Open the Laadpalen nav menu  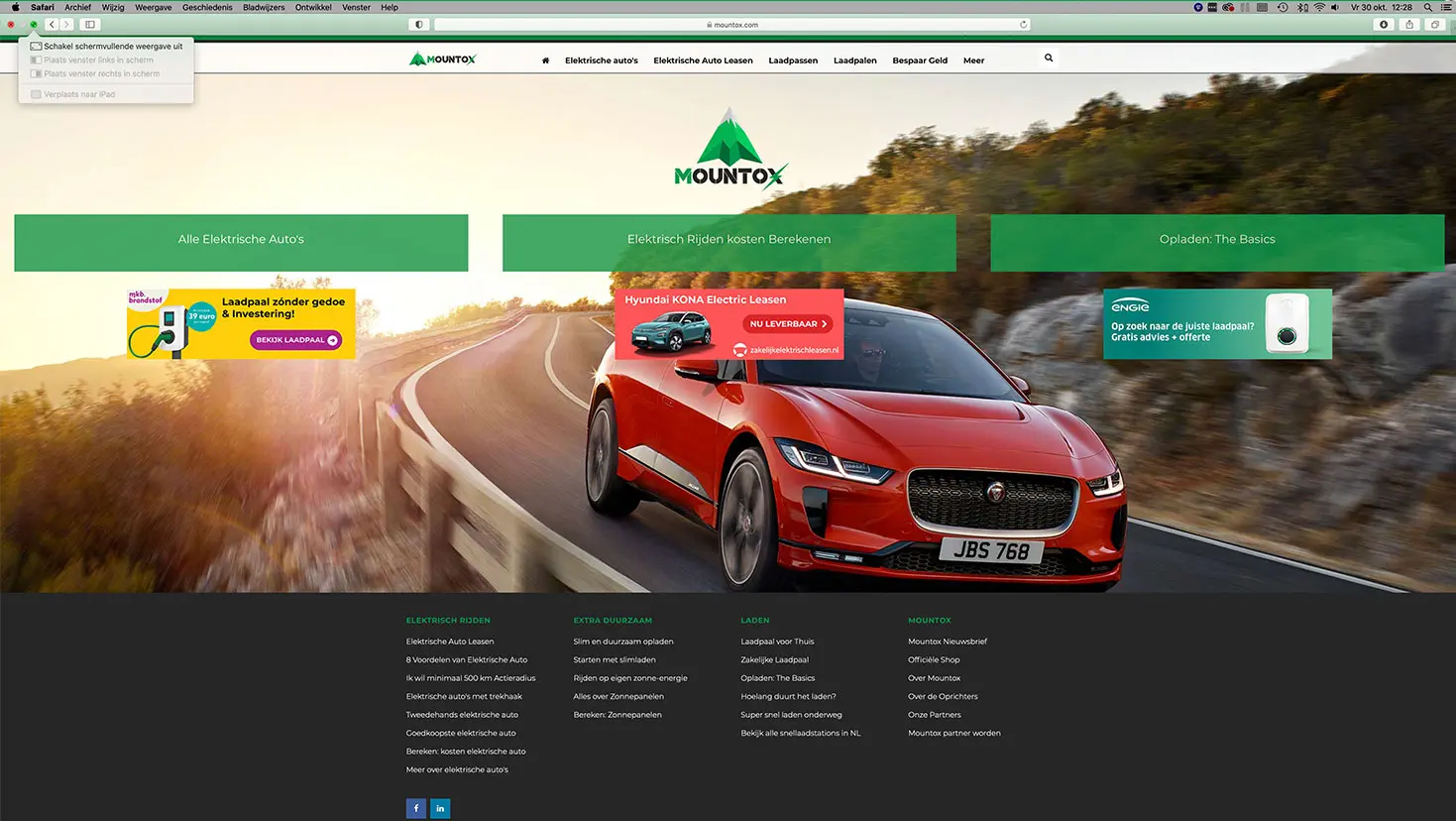(x=855, y=60)
